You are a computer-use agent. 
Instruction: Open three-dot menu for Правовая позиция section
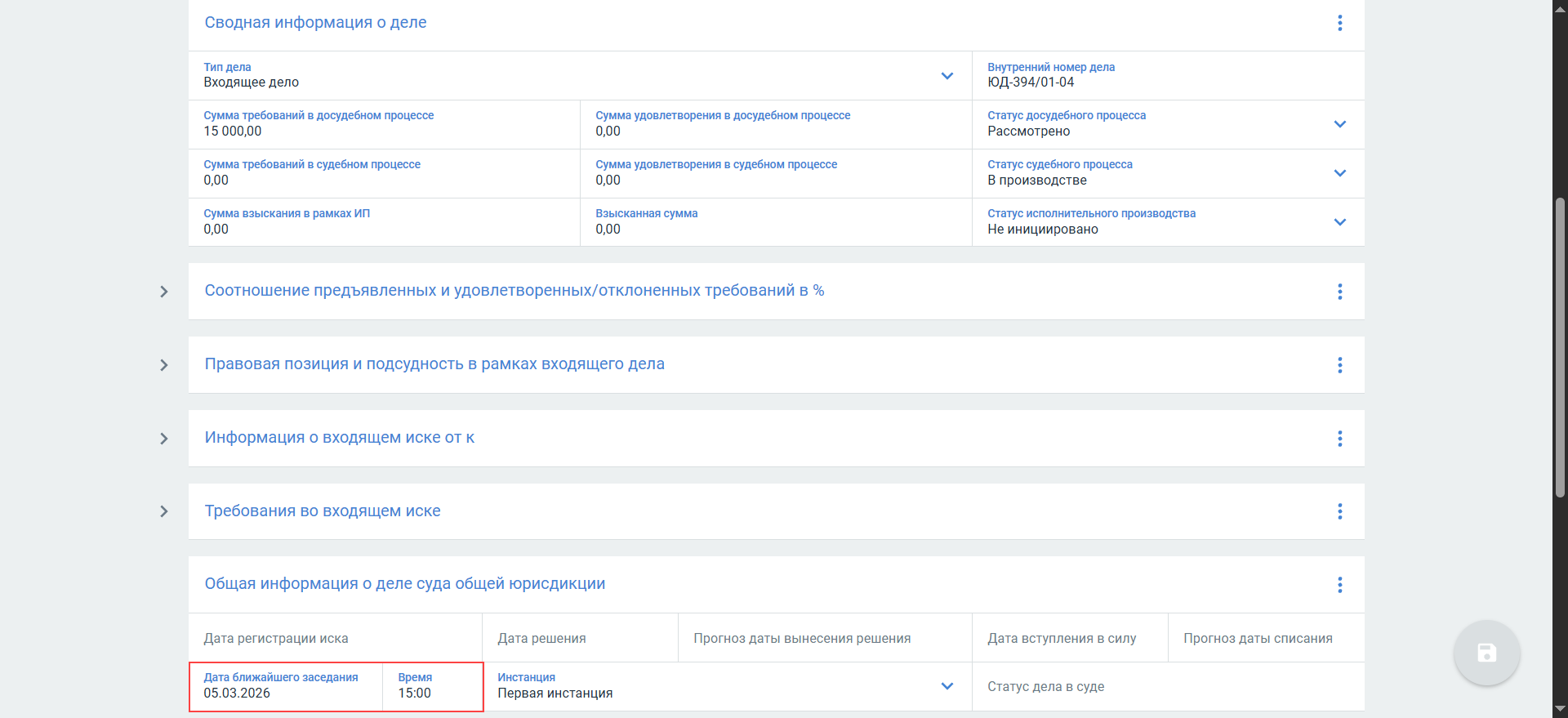pos(1339,365)
